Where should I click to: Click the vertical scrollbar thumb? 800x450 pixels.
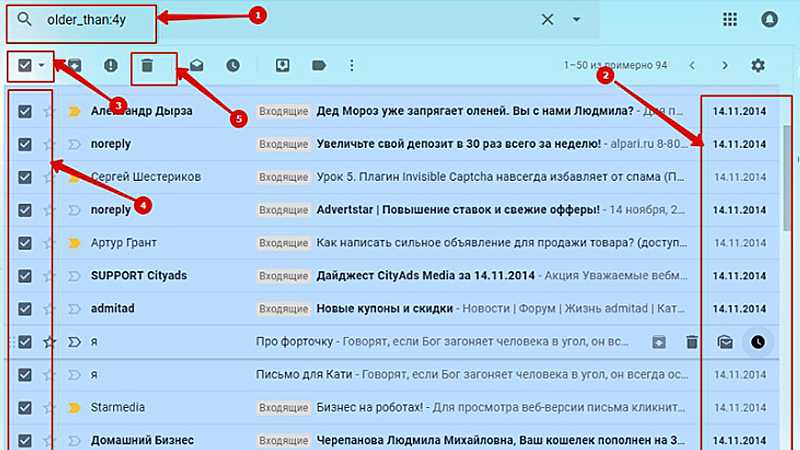point(788,176)
